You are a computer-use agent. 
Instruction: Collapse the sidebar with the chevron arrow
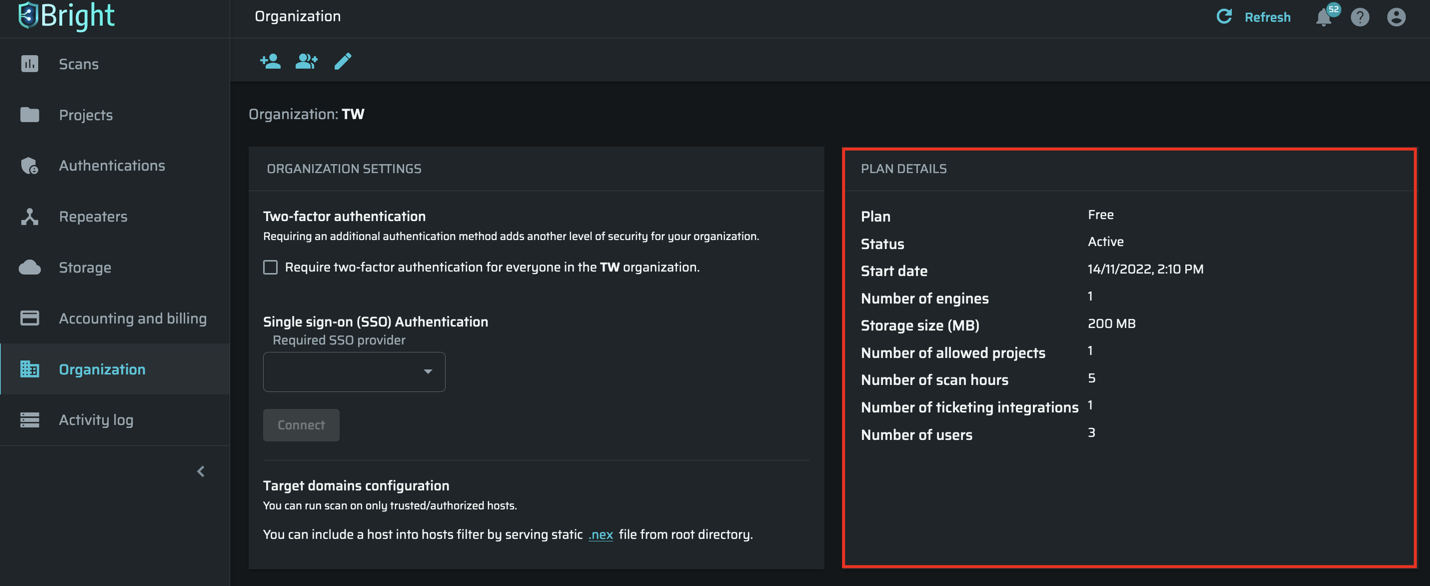coord(201,471)
